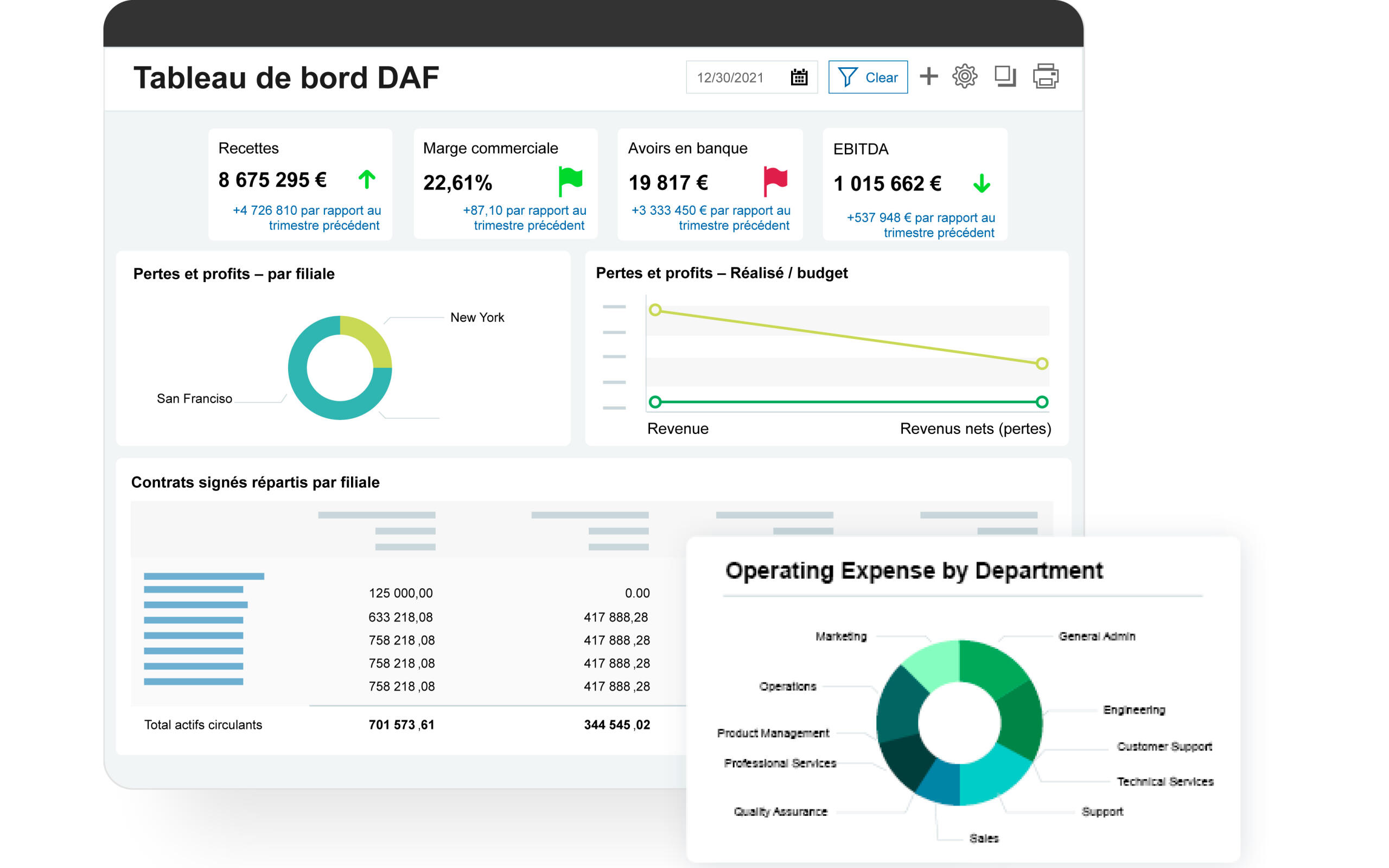Screen dimensions: 1389x868
Task: Open the +537 948 € comparison link
Action: tap(921, 225)
